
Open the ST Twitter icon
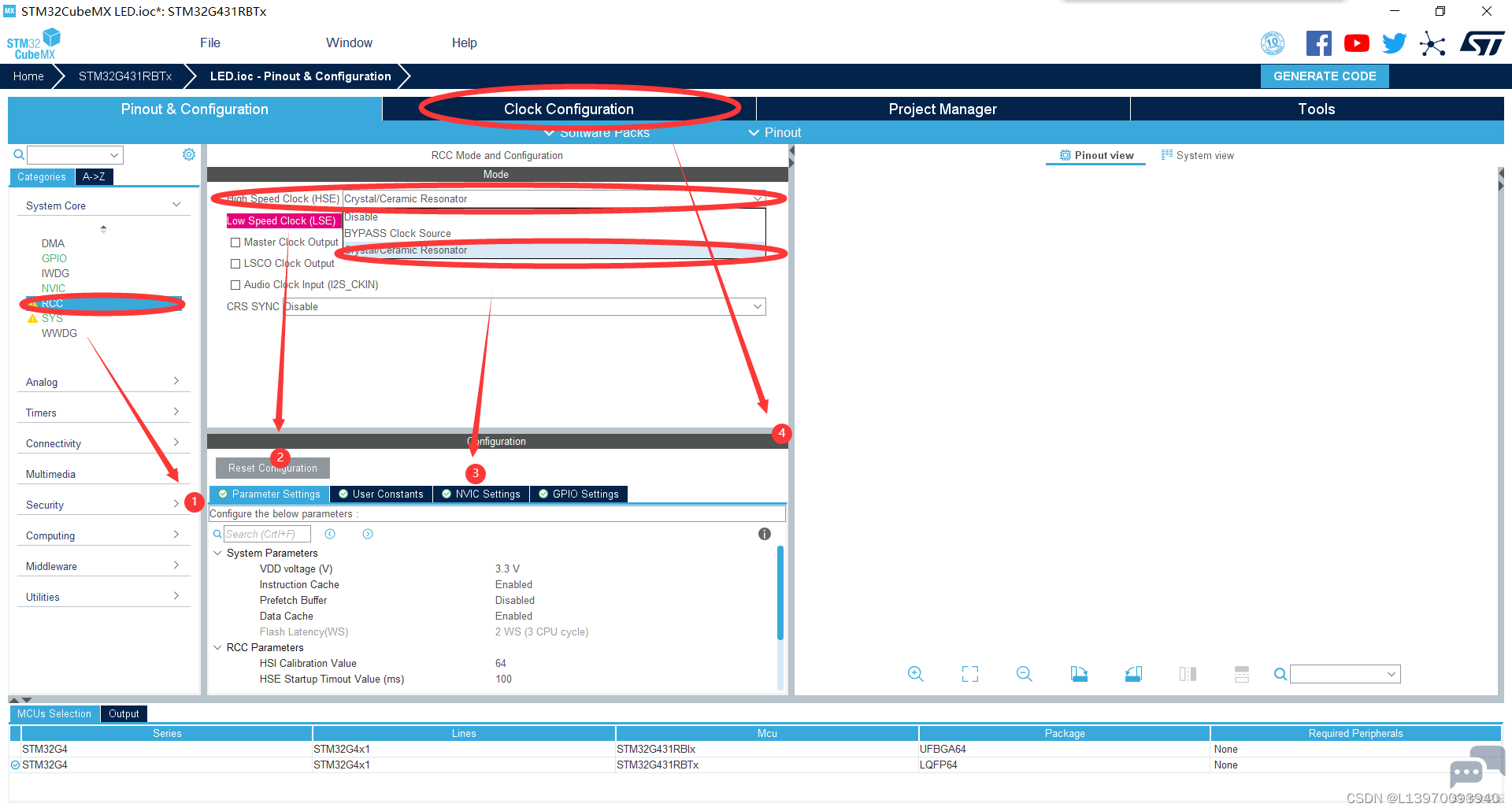click(1394, 43)
